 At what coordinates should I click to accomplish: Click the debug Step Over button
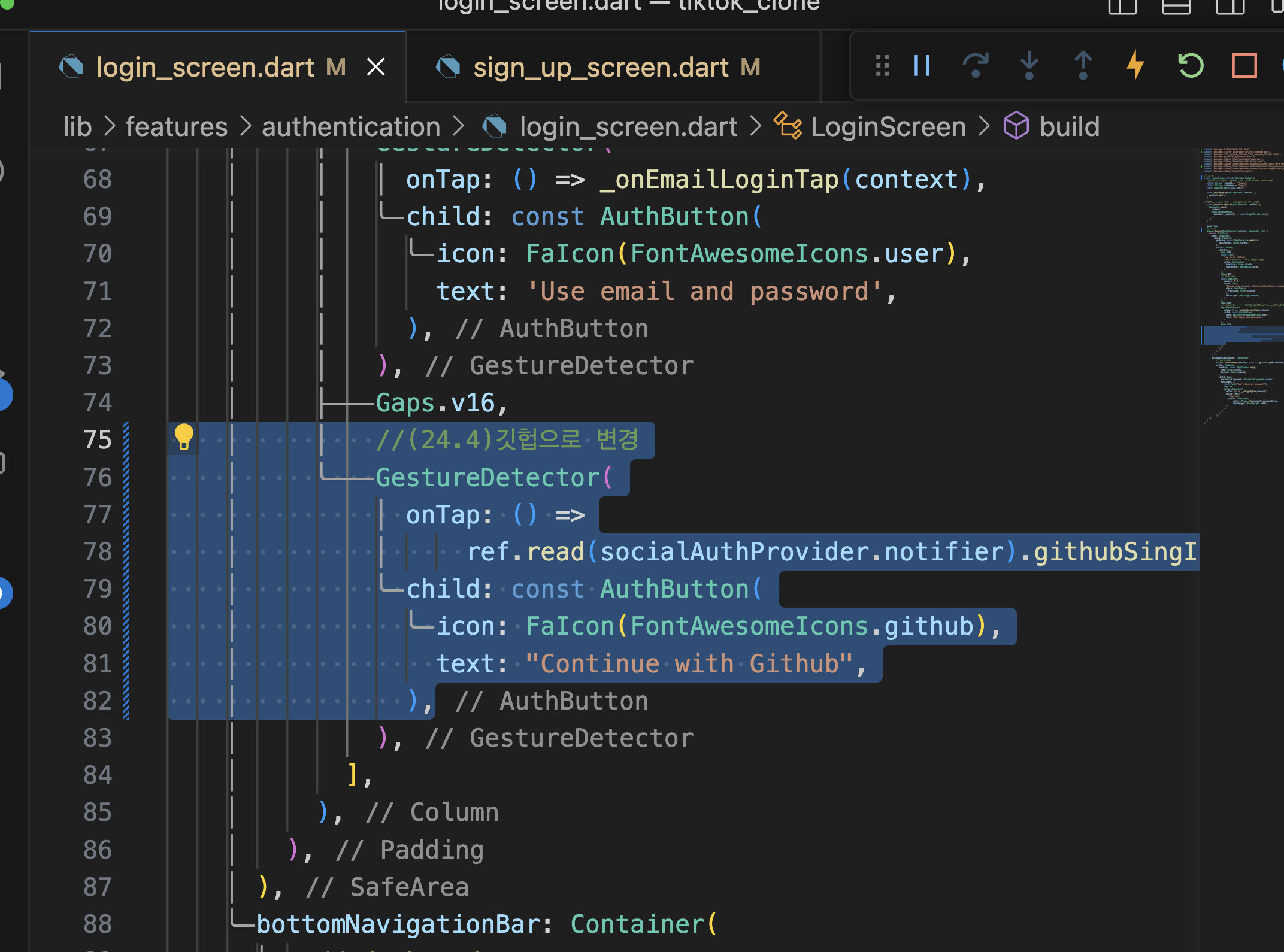click(975, 66)
